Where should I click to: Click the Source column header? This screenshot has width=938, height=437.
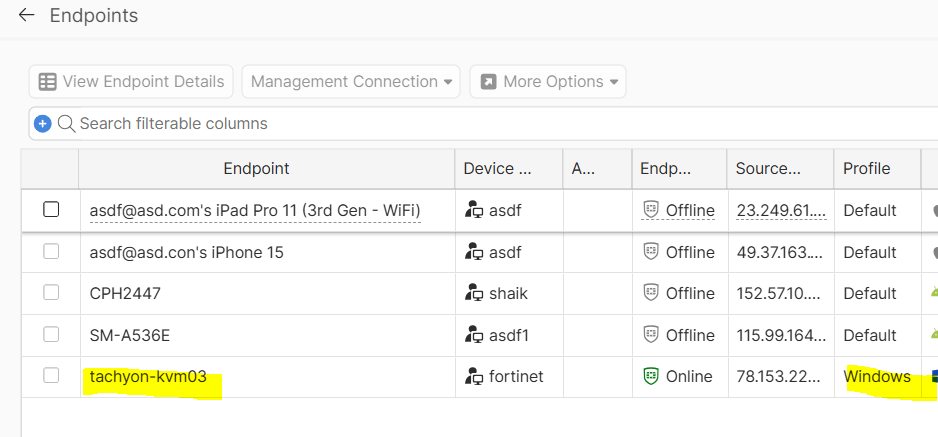click(x=768, y=169)
